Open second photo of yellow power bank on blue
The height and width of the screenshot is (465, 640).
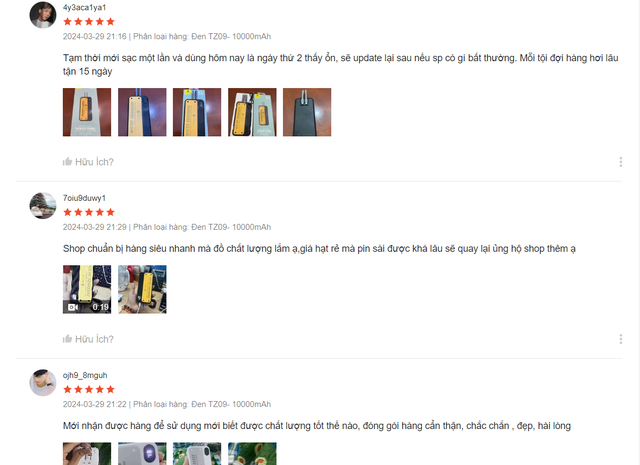tap(142, 112)
